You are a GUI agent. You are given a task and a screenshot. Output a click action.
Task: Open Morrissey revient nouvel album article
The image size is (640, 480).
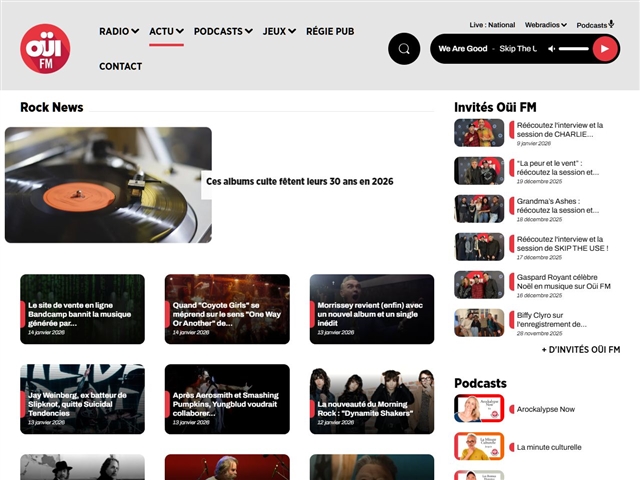click(372, 309)
